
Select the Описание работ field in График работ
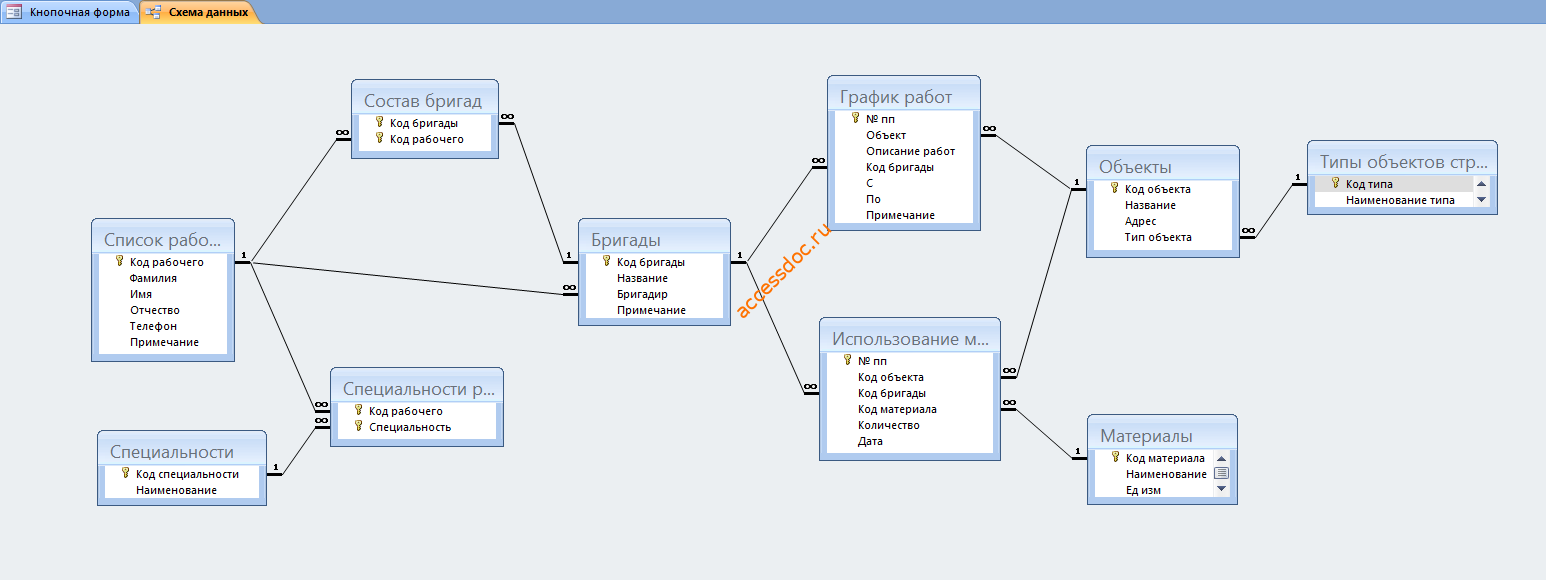point(904,151)
